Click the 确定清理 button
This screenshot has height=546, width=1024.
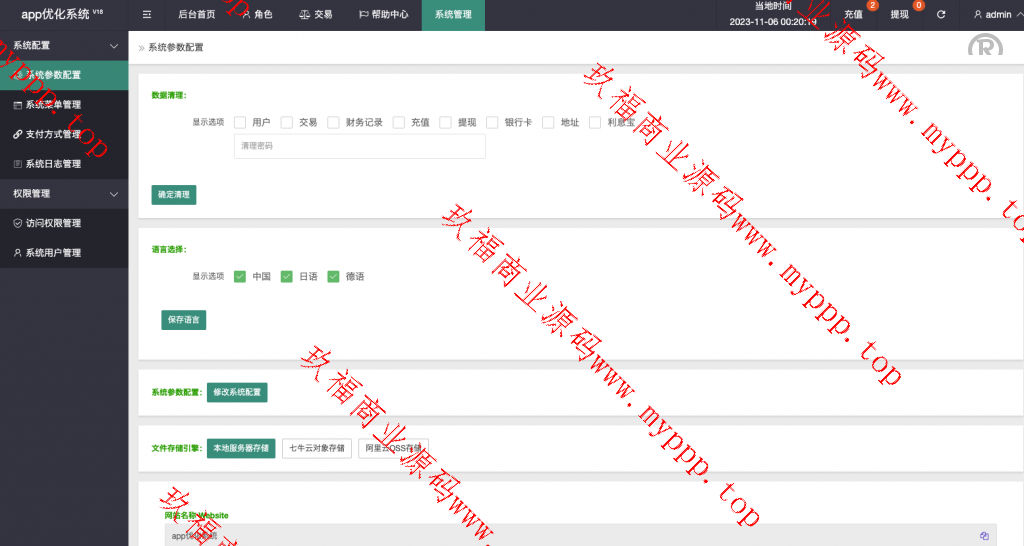pos(174,195)
